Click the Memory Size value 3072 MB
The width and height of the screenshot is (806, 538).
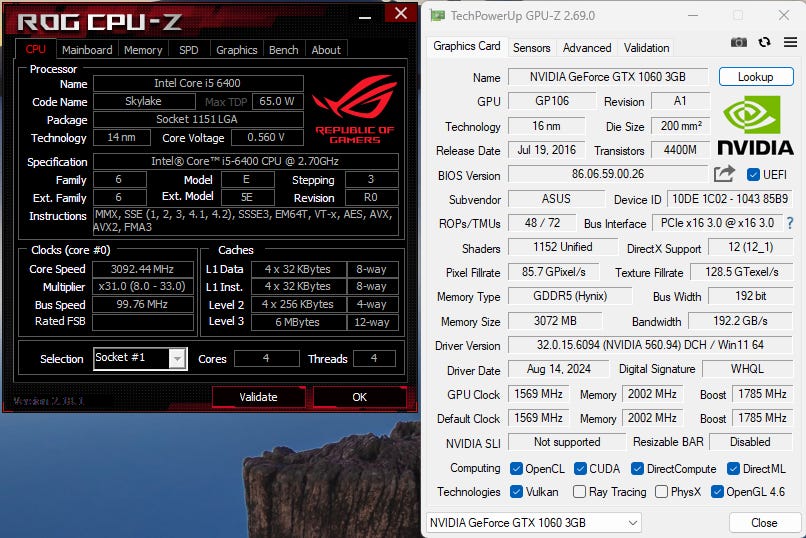point(555,321)
